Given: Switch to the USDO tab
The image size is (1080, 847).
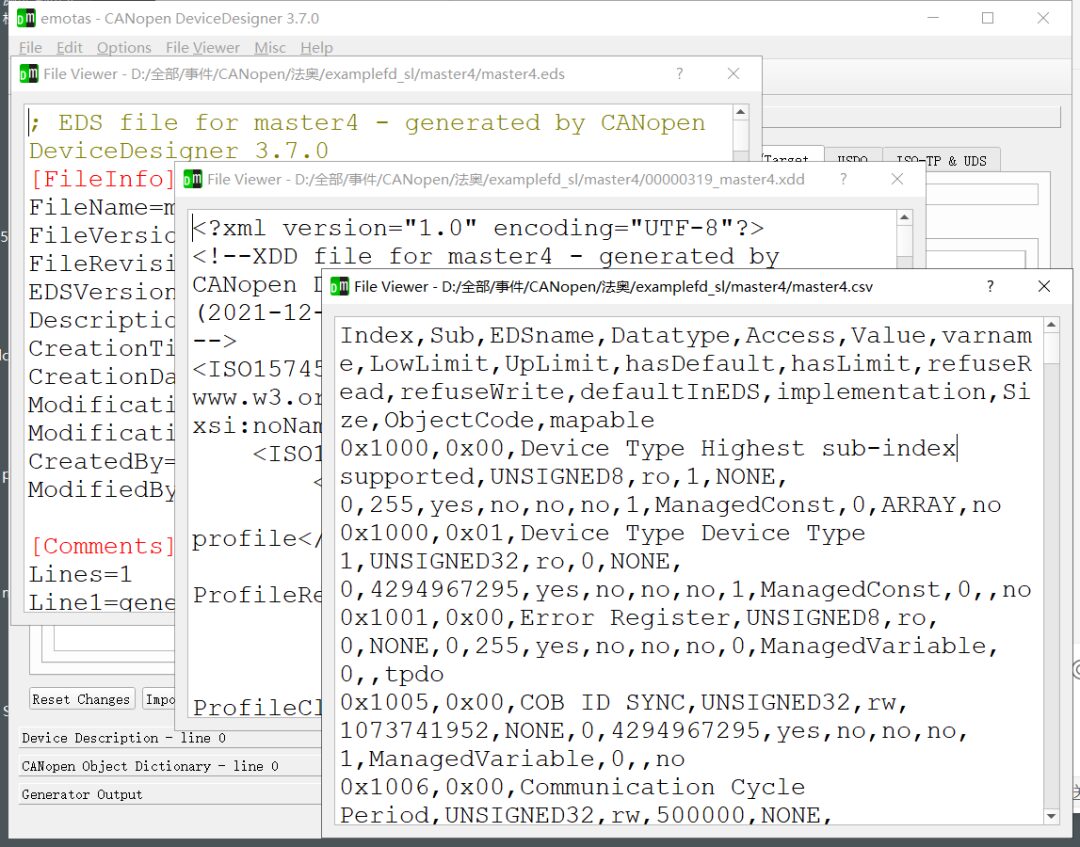Looking at the screenshot, I should click(852, 160).
